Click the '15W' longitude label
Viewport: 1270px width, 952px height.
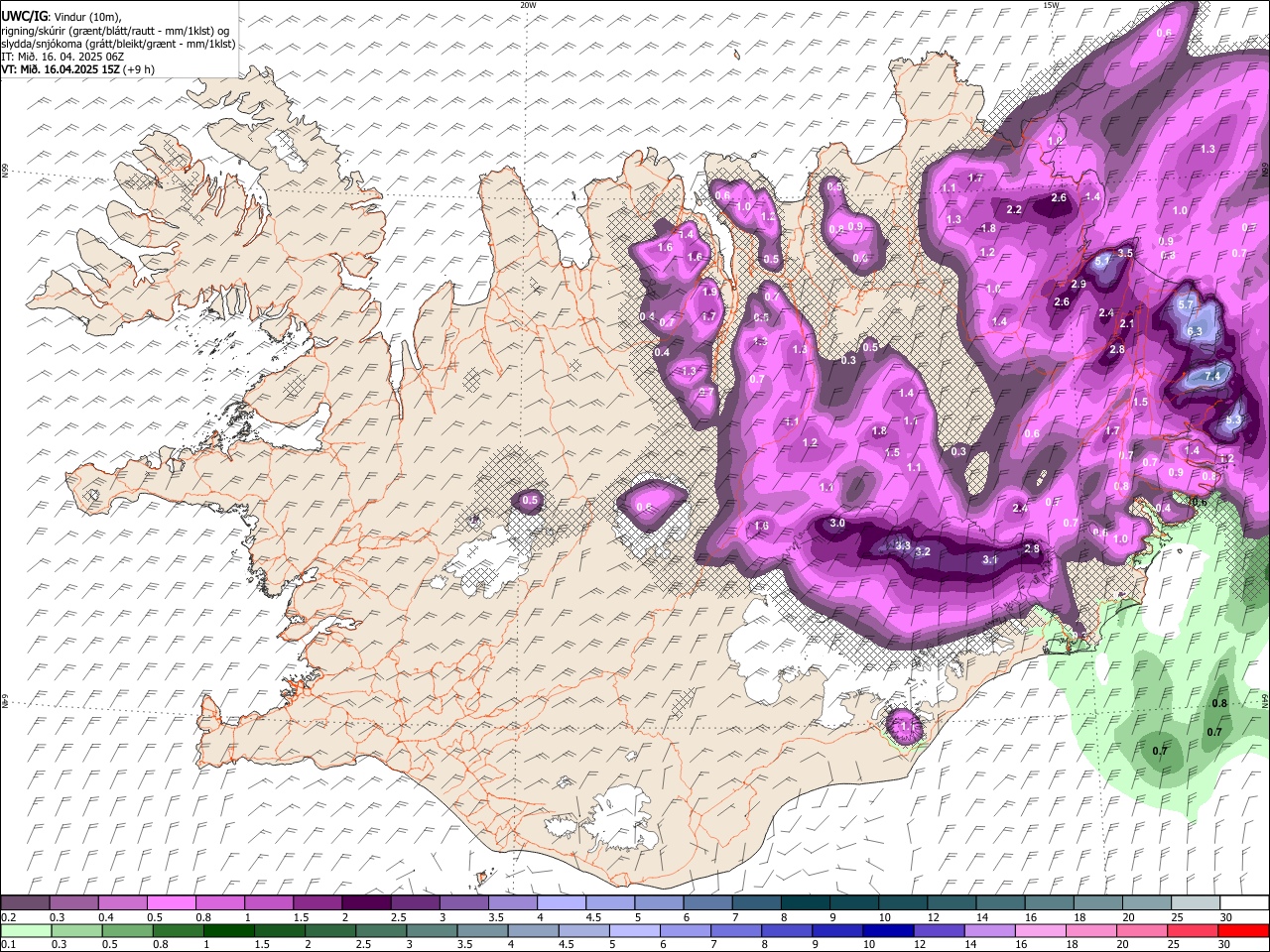point(1051,5)
